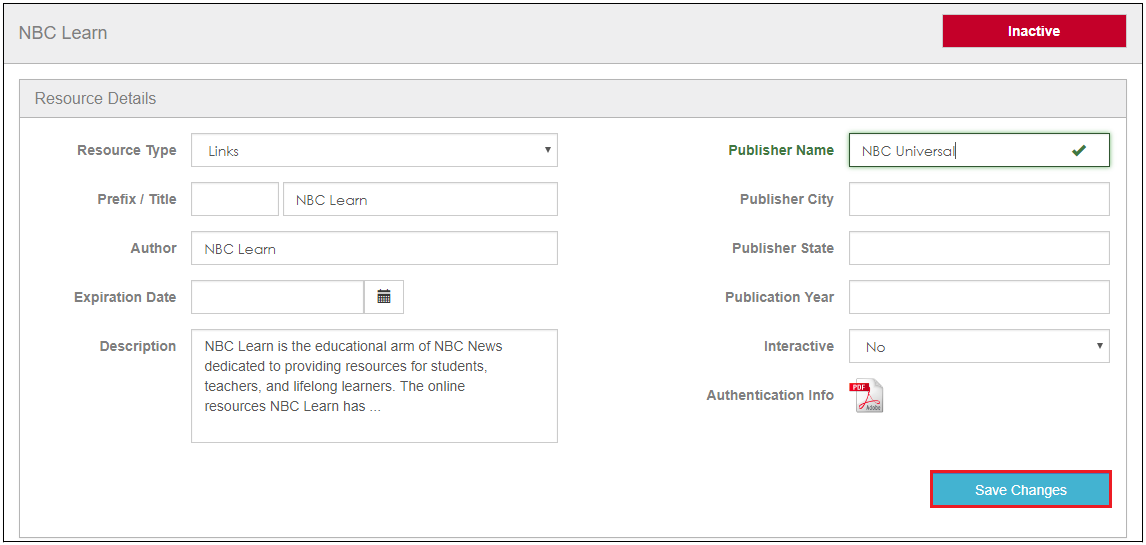Image resolution: width=1146 pixels, height=545 pixels.
Task: Focus the Prefix input box
Action: [235, 199]
